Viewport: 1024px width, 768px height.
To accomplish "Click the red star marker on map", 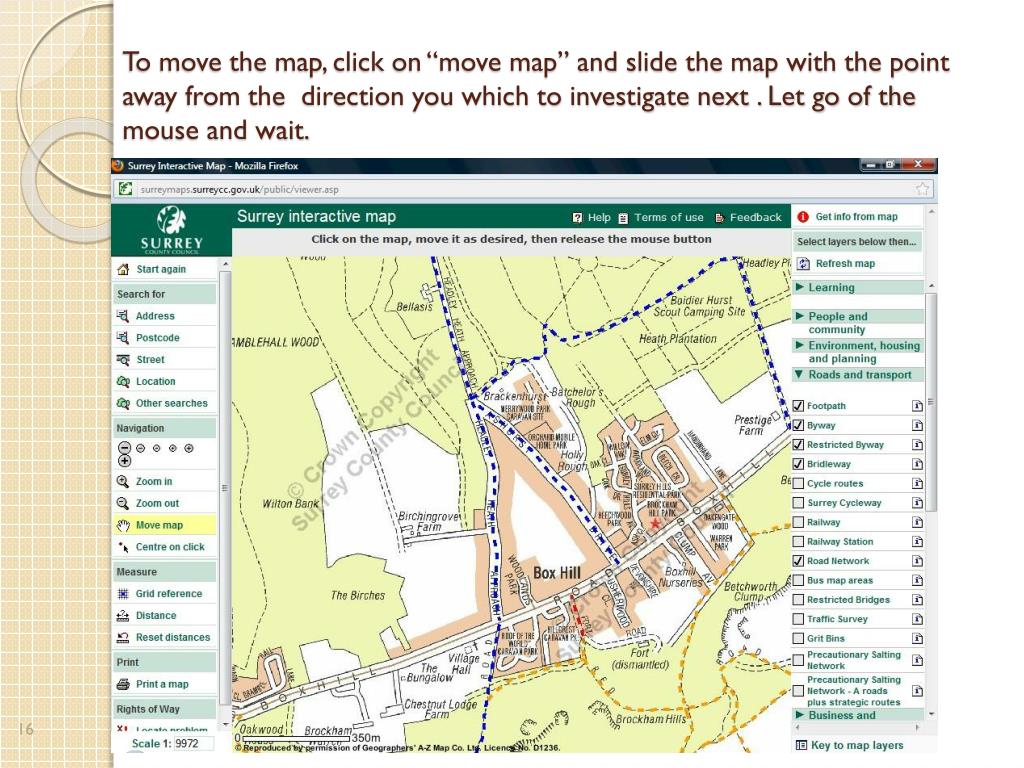I will click(x=655, y=523).
